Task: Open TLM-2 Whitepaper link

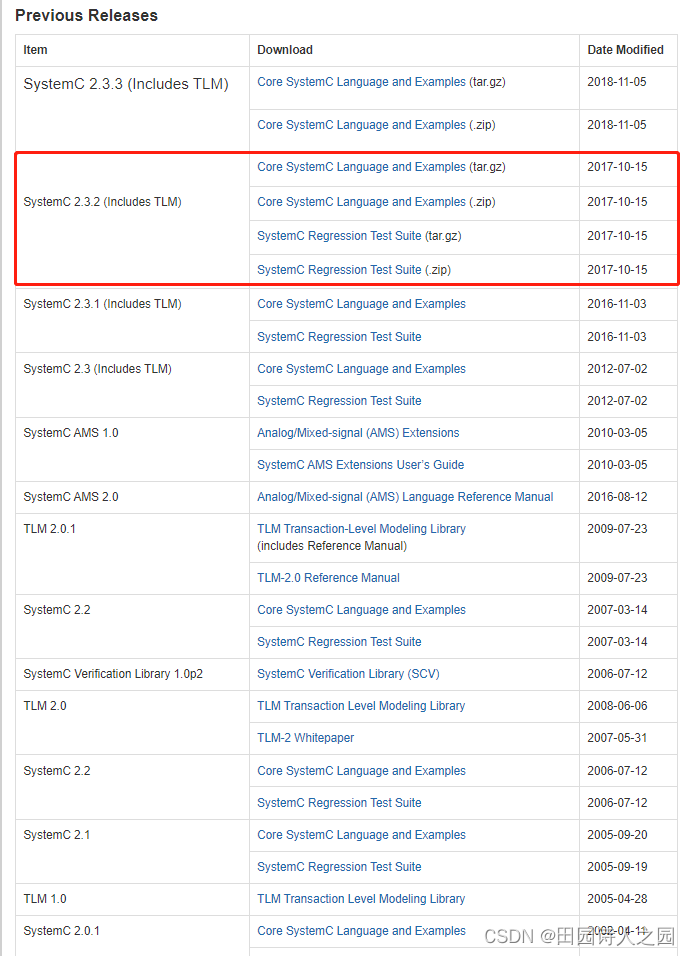Action: click(x=305, y=738)
